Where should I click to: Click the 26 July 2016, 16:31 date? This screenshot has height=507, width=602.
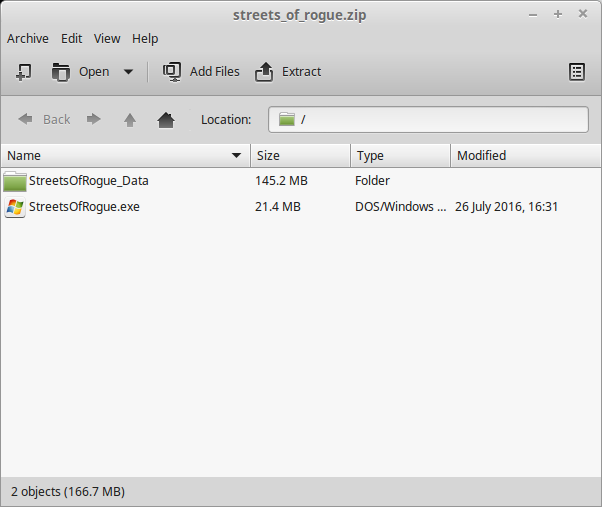(506, 207)
